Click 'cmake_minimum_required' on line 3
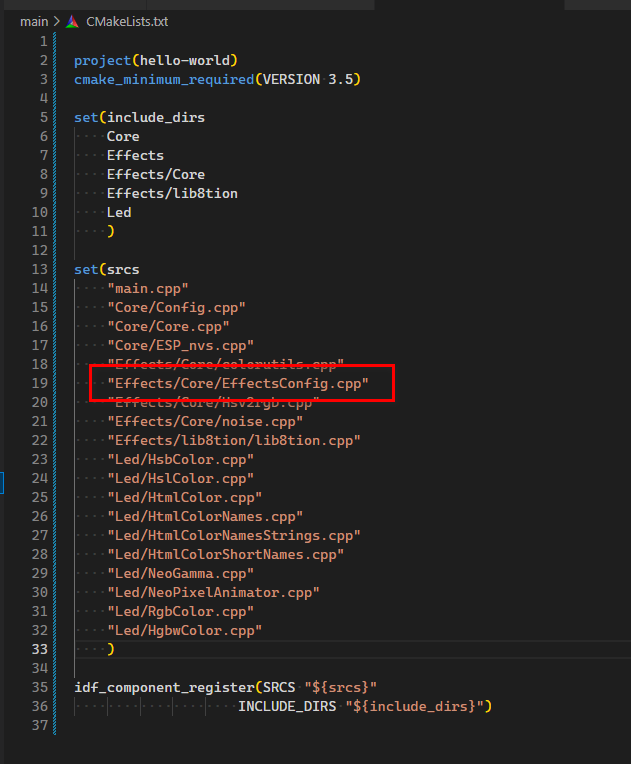The width and height of the screenshot is (631, 764). click(164, 79)
